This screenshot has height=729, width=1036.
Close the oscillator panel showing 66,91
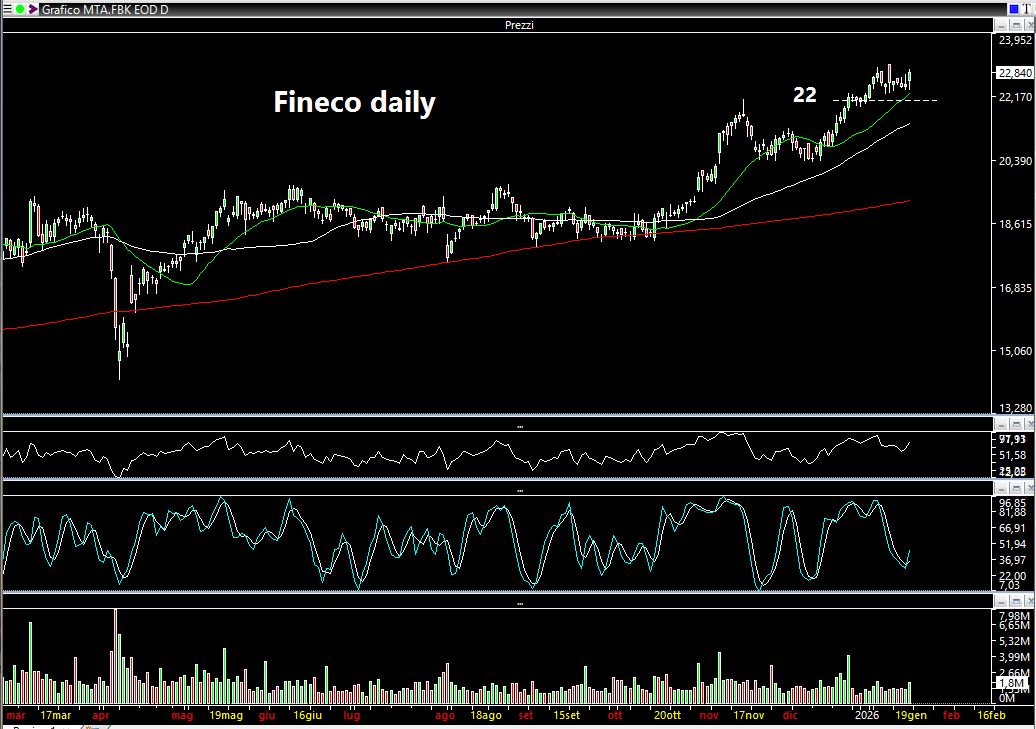coord(1029,488)
